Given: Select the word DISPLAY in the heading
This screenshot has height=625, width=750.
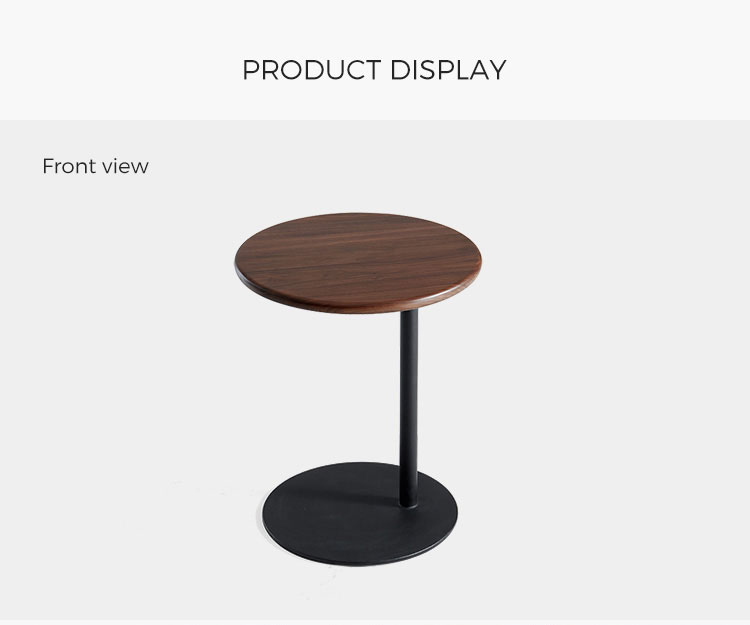Looking at the screenshot, I should [448, 70].
